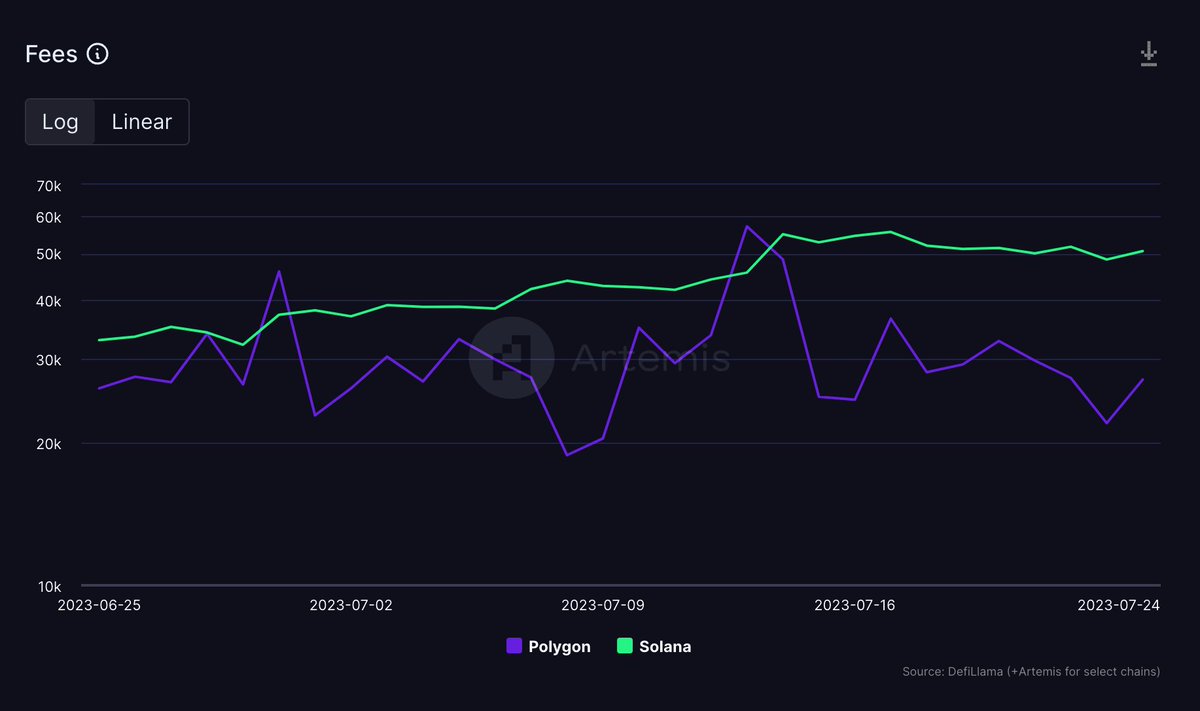Select the 2023-06-25 axis label
The width and height of the screenshot is (1200, 711).
click(x=101, y=605)
